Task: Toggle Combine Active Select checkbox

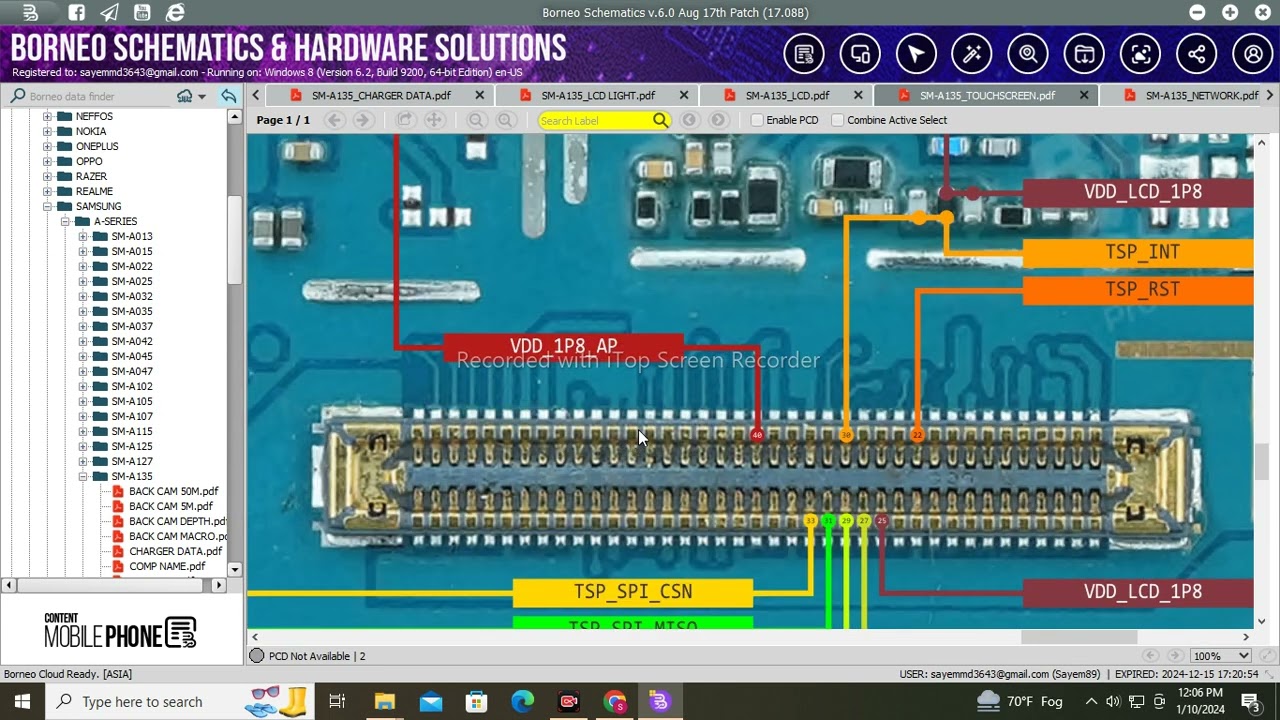Action: tap(838, 120)
